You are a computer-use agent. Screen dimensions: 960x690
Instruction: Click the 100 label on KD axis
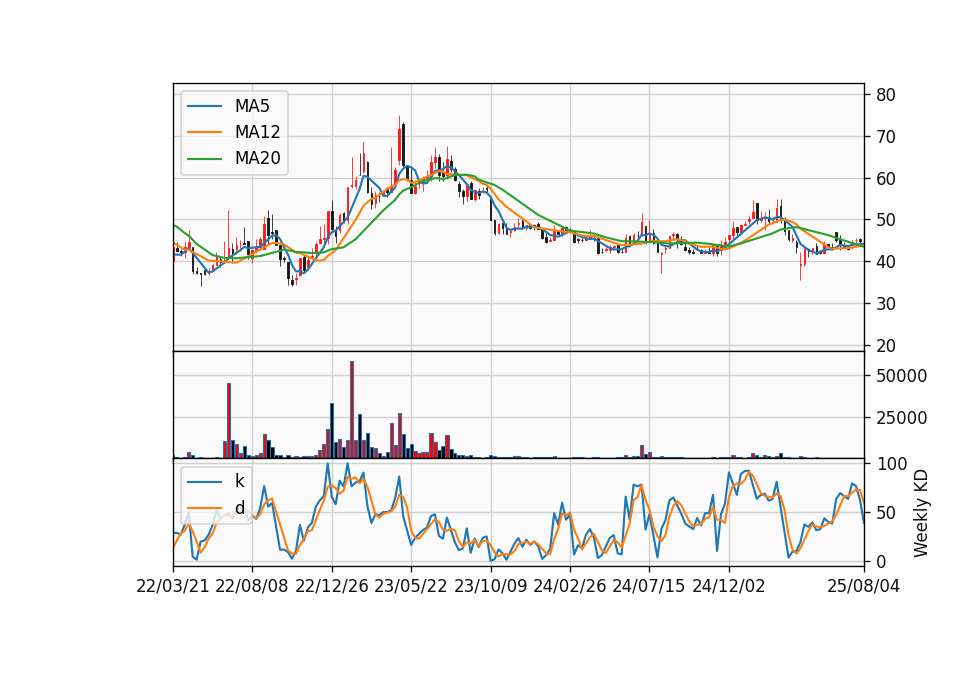891,464
